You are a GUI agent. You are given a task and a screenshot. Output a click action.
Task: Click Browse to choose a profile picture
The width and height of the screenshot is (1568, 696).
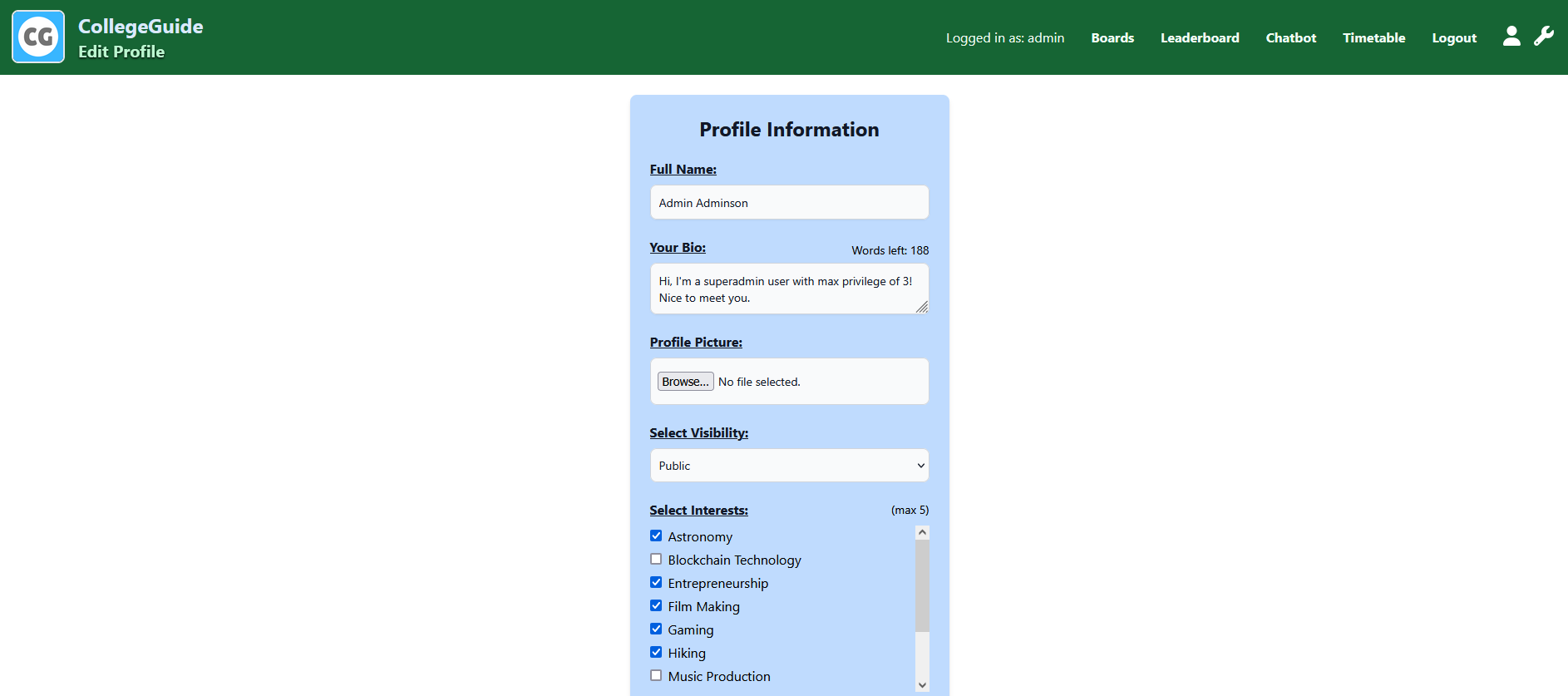coord(685,382)
